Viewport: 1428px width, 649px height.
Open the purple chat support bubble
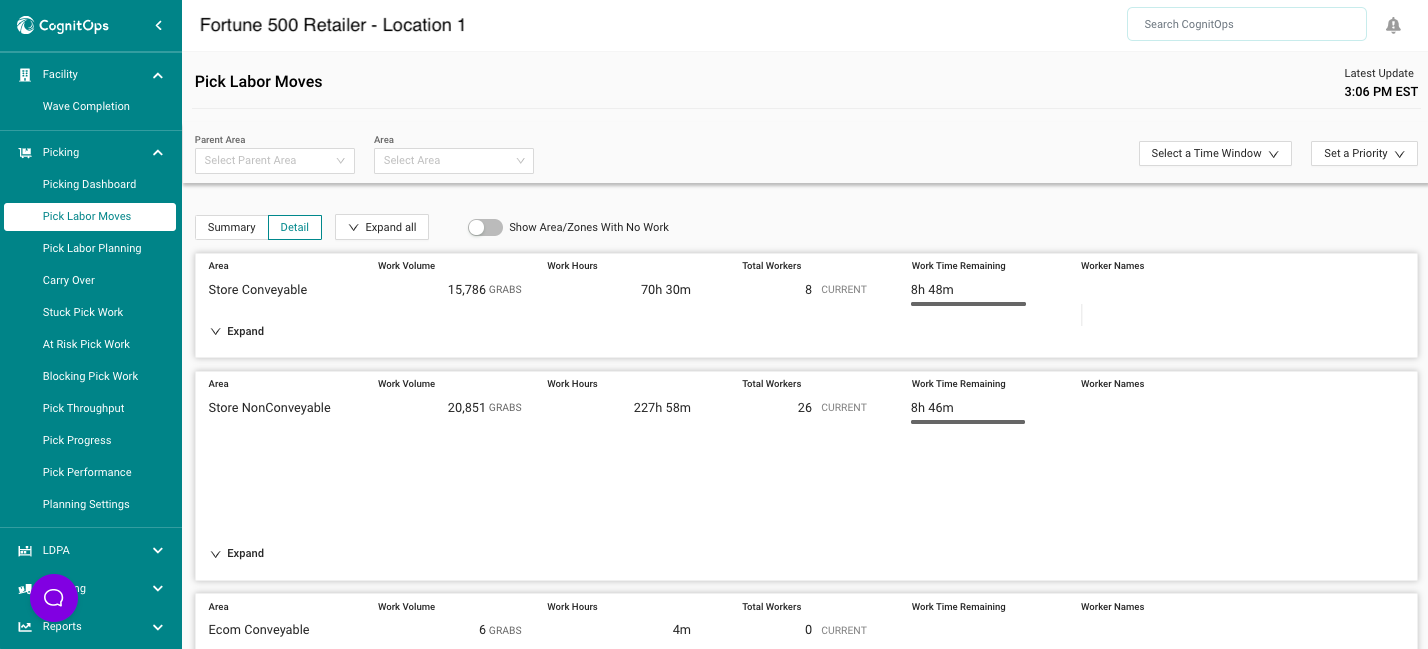tap(54, 598)
